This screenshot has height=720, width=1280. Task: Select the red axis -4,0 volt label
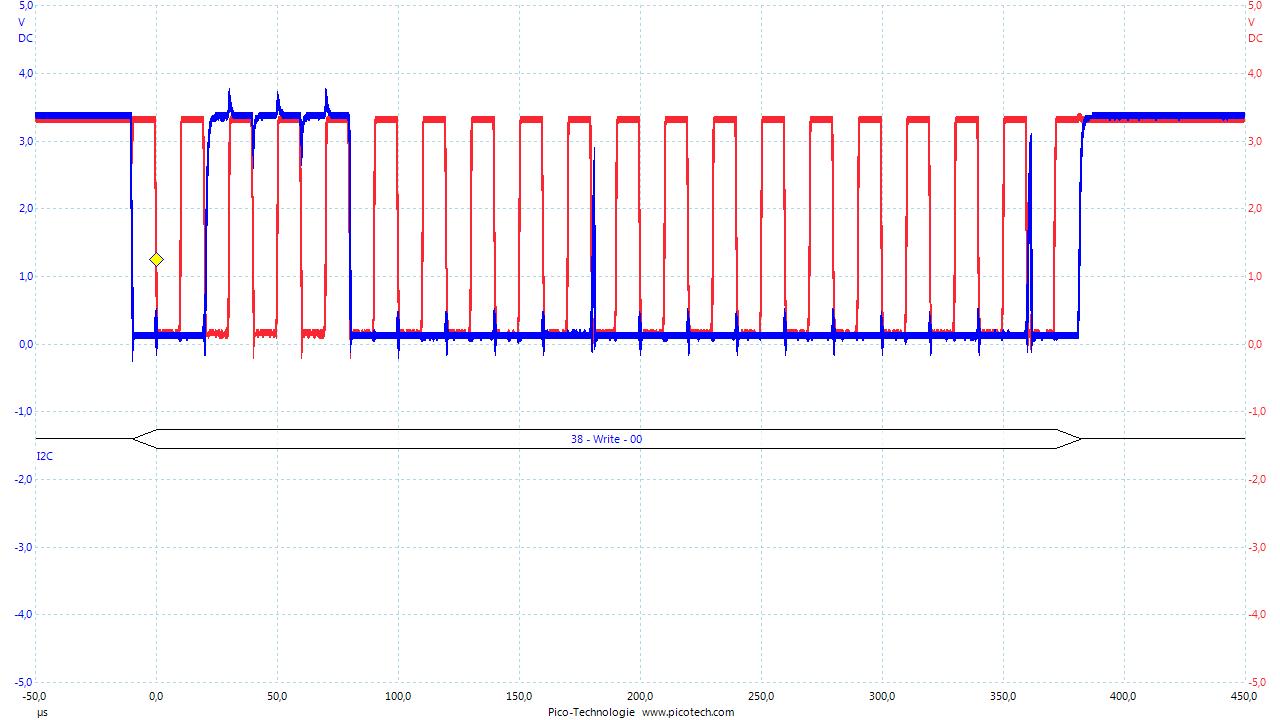tap(1257, 614)
